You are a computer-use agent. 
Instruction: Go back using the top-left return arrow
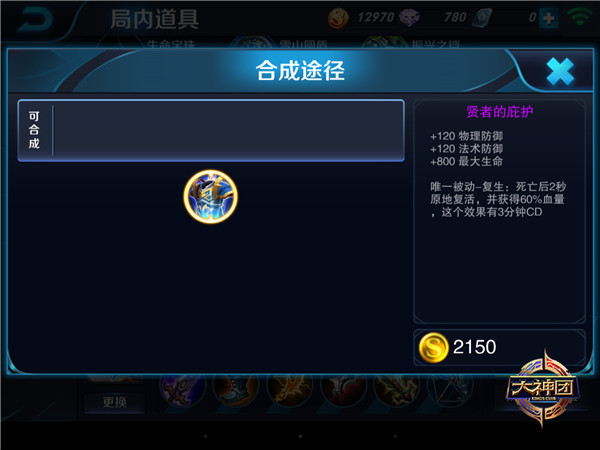(x=35, y=20)
